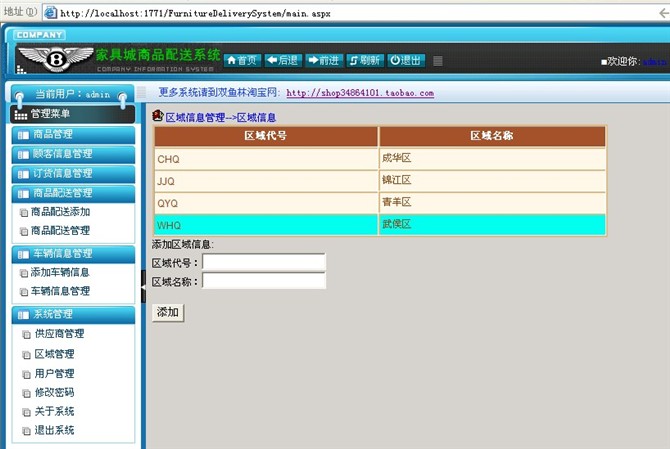The width and height of the screenshot is (670, 449).
Task: Open 车辆信息管理 sub-item in vehicle section
Action: 60,291
